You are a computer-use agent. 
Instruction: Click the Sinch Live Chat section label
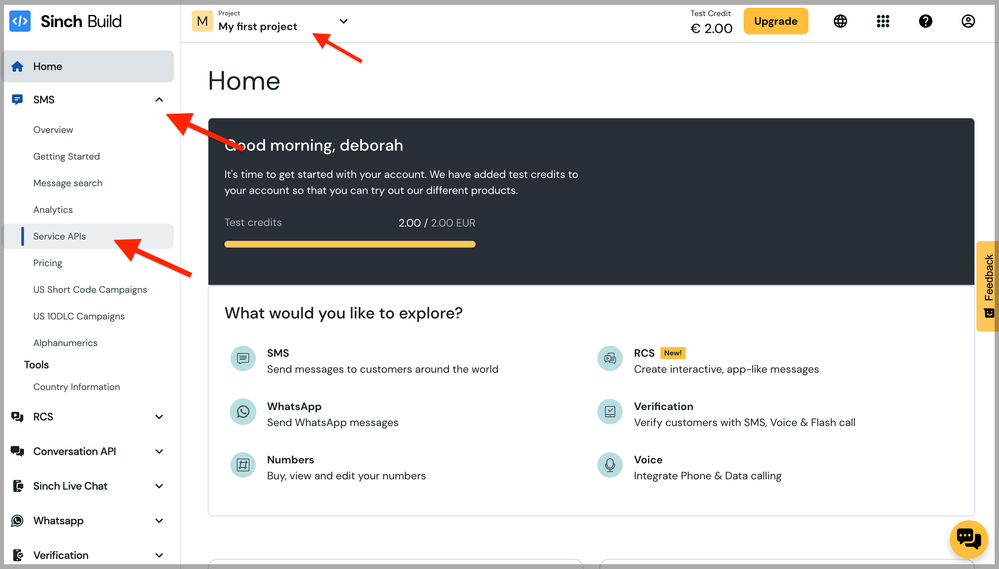coord(70,486)
